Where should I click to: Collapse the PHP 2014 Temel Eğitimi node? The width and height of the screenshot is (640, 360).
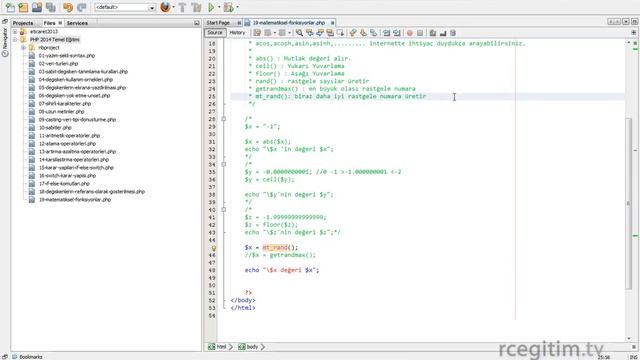(15, 40)
